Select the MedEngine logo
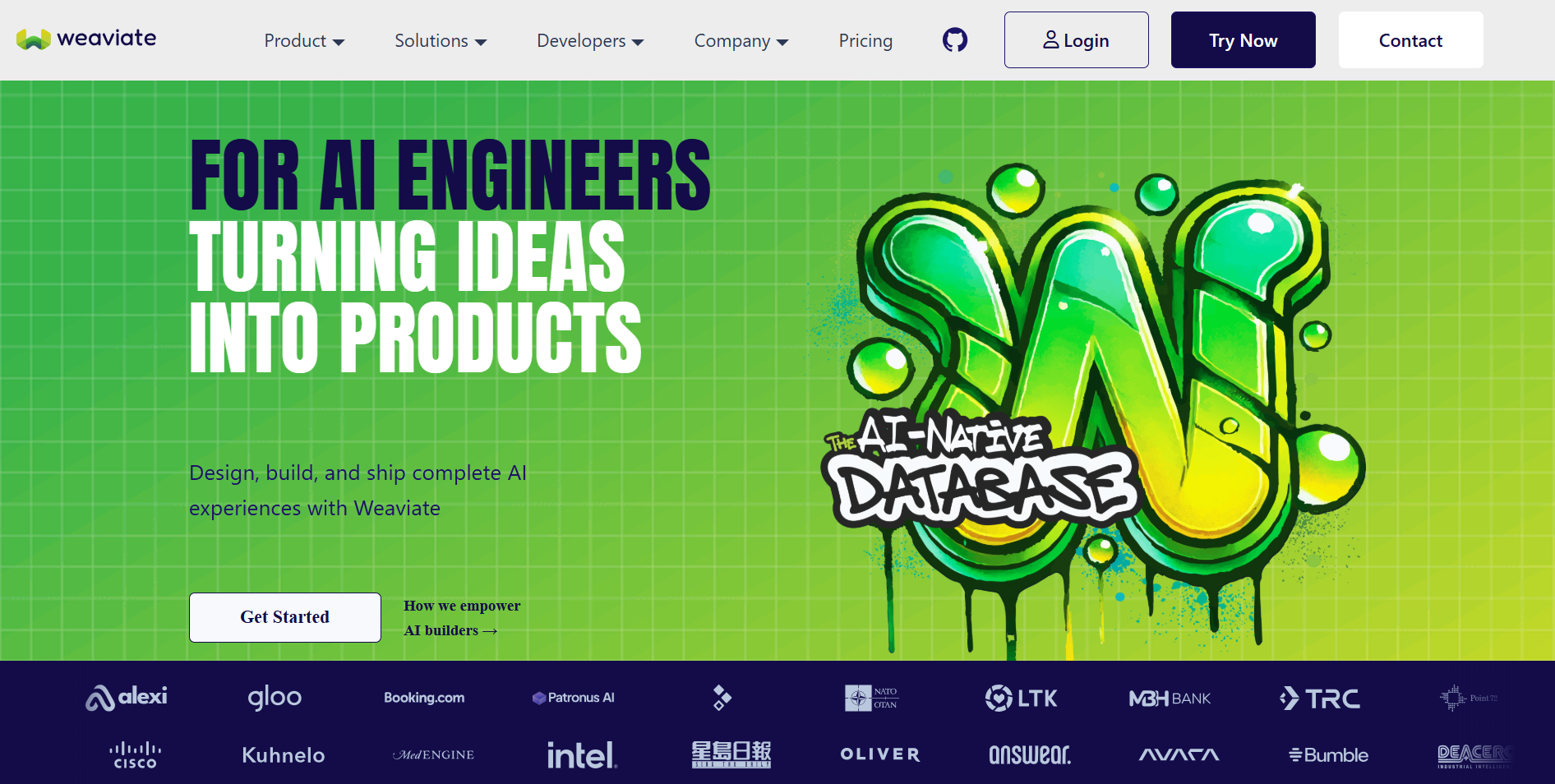1555x784 pixels. pyautogui.click(x=433, y=754)
